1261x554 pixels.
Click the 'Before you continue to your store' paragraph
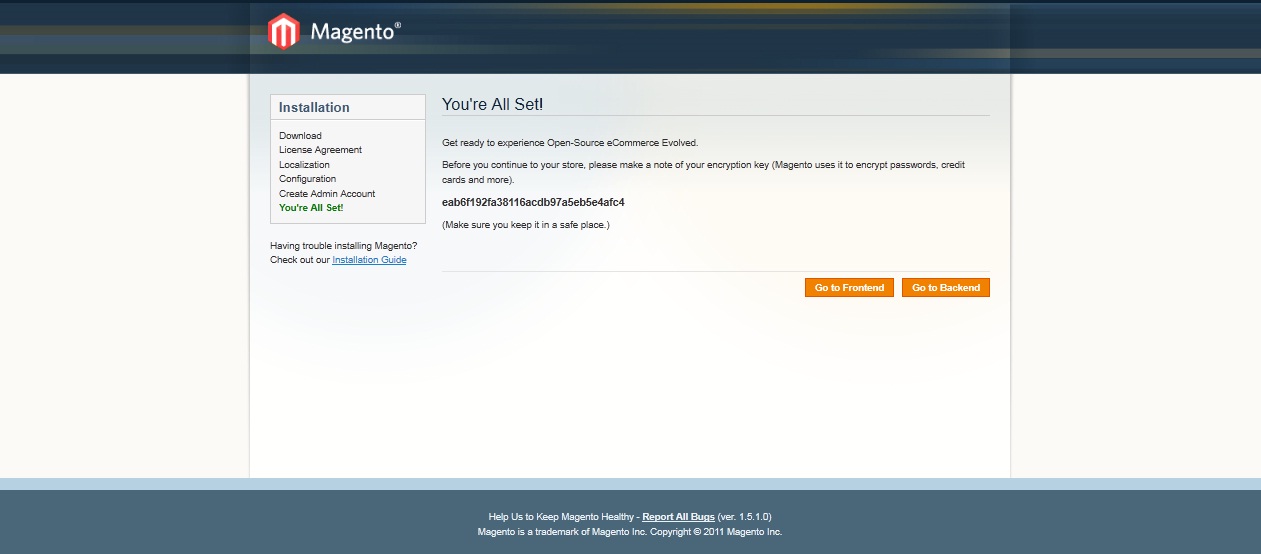click(703, 172)
